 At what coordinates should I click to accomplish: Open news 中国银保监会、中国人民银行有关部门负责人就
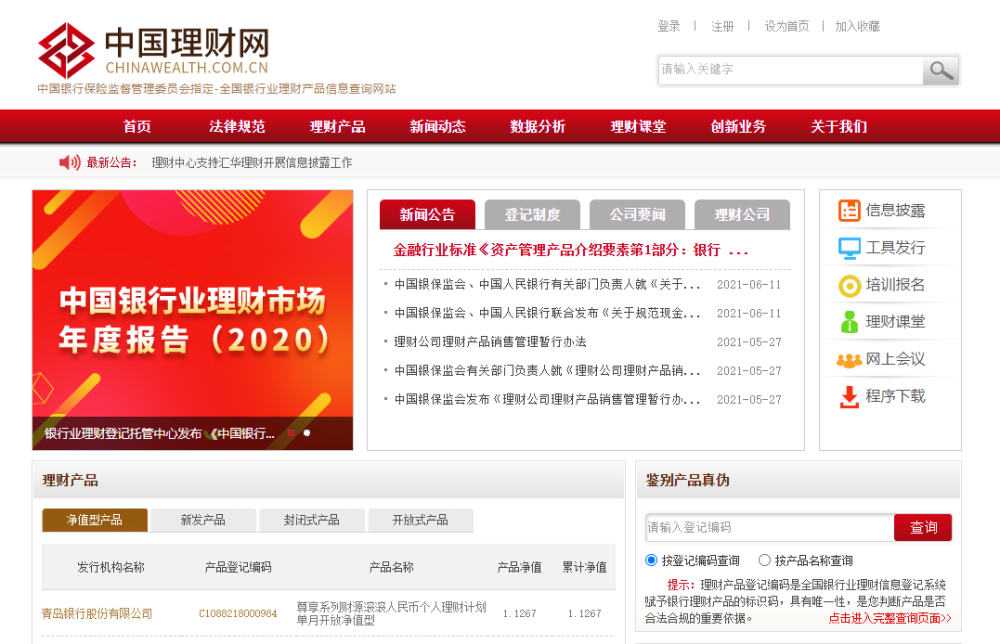click(547, 284)
